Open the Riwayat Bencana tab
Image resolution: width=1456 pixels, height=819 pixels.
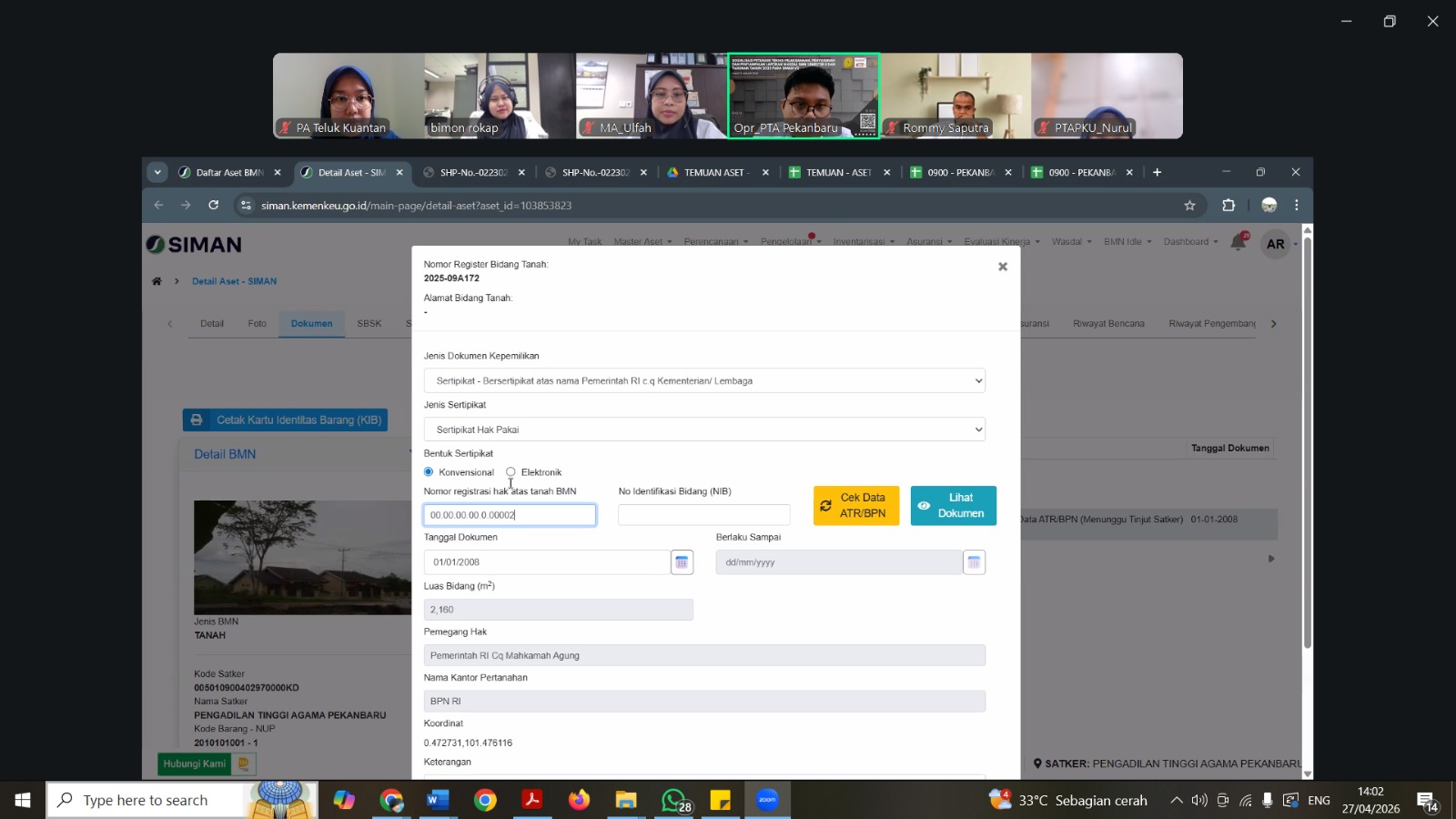1108,323
